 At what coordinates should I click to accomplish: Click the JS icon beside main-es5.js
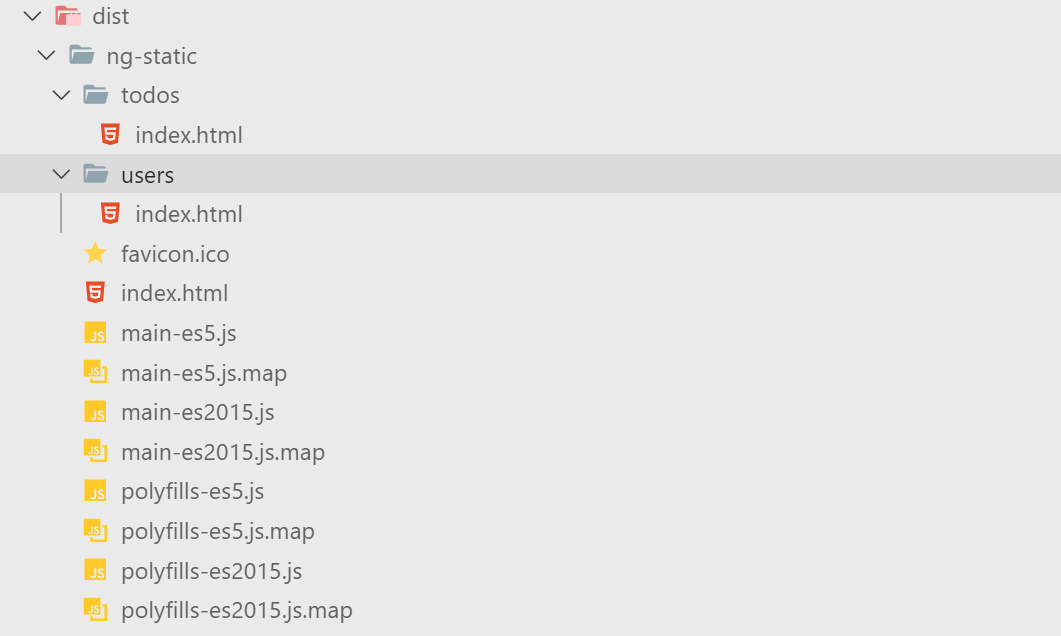95,333
